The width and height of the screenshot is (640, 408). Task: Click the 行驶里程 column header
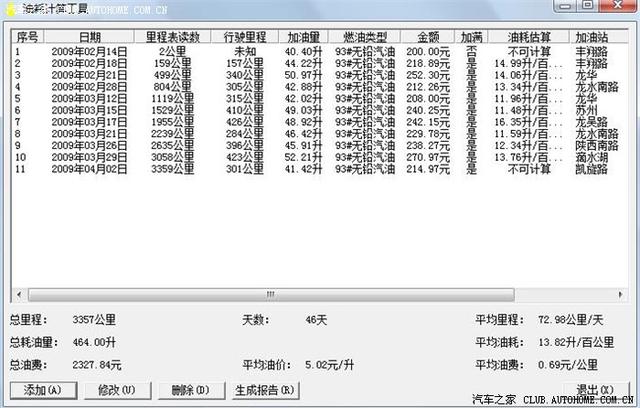(246, 37)
